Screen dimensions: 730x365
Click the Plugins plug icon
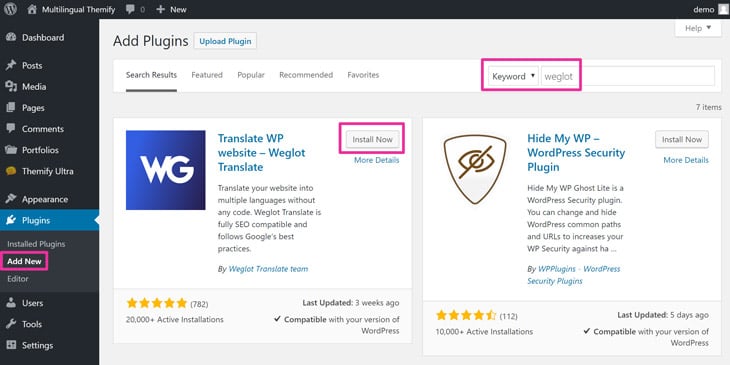click(11, 220)
